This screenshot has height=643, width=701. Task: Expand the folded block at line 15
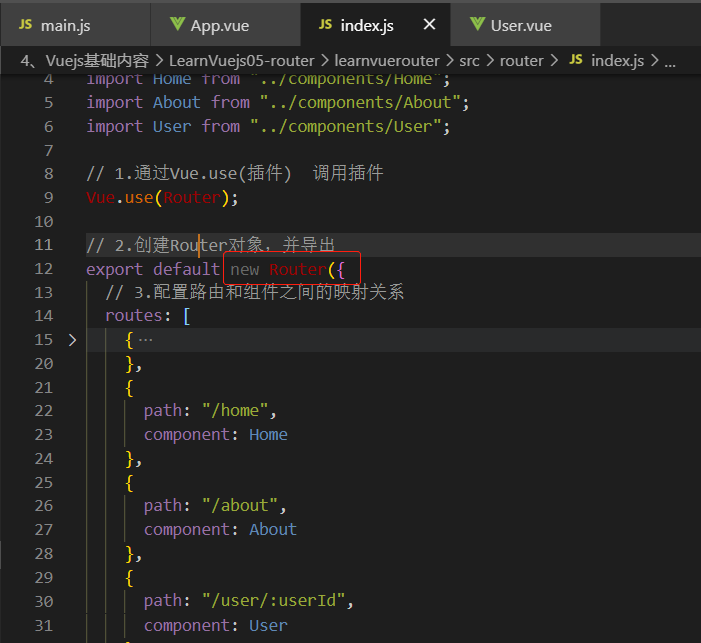click(72, 340)
